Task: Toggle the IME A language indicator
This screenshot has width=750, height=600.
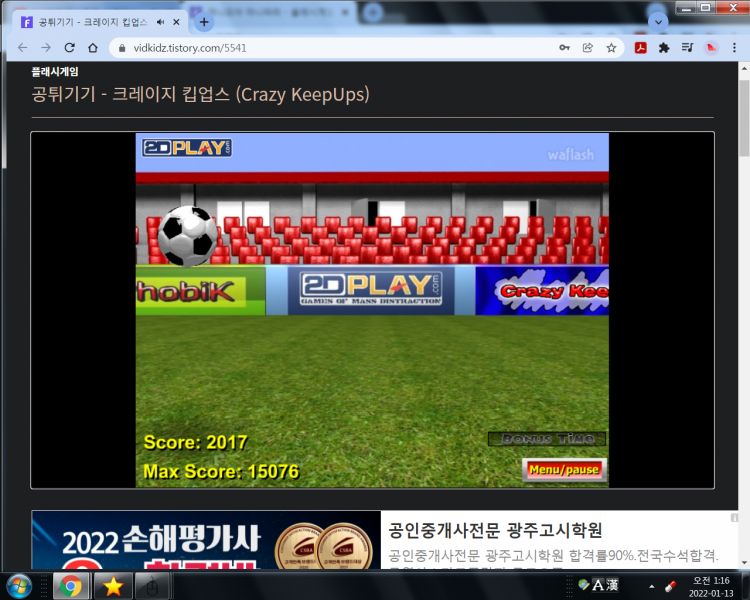Action: pos(598,585)
